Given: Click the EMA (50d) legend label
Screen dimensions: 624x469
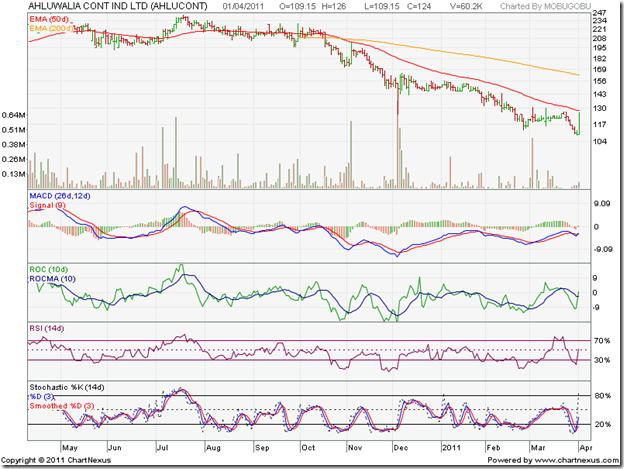Looking at the screenshot, I should tap(49, 19).
